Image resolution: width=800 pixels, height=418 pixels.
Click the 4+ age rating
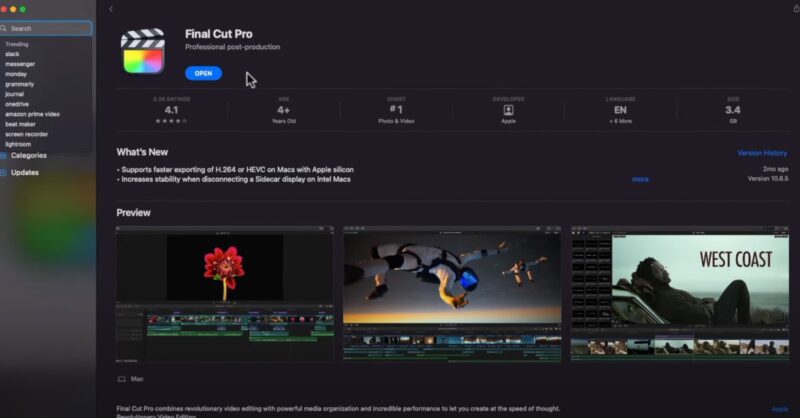click(284, 110)
